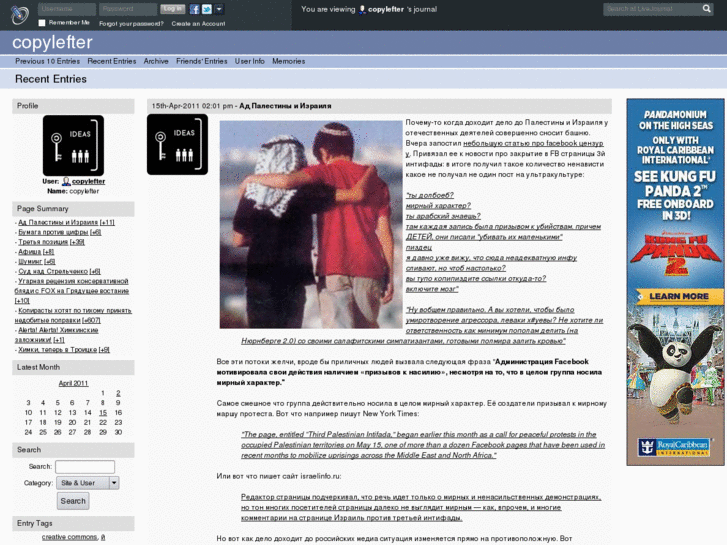Log in with the Twitter icon
Image resolution: width=727 pixels, height=545 pixels.
(207, 9)
